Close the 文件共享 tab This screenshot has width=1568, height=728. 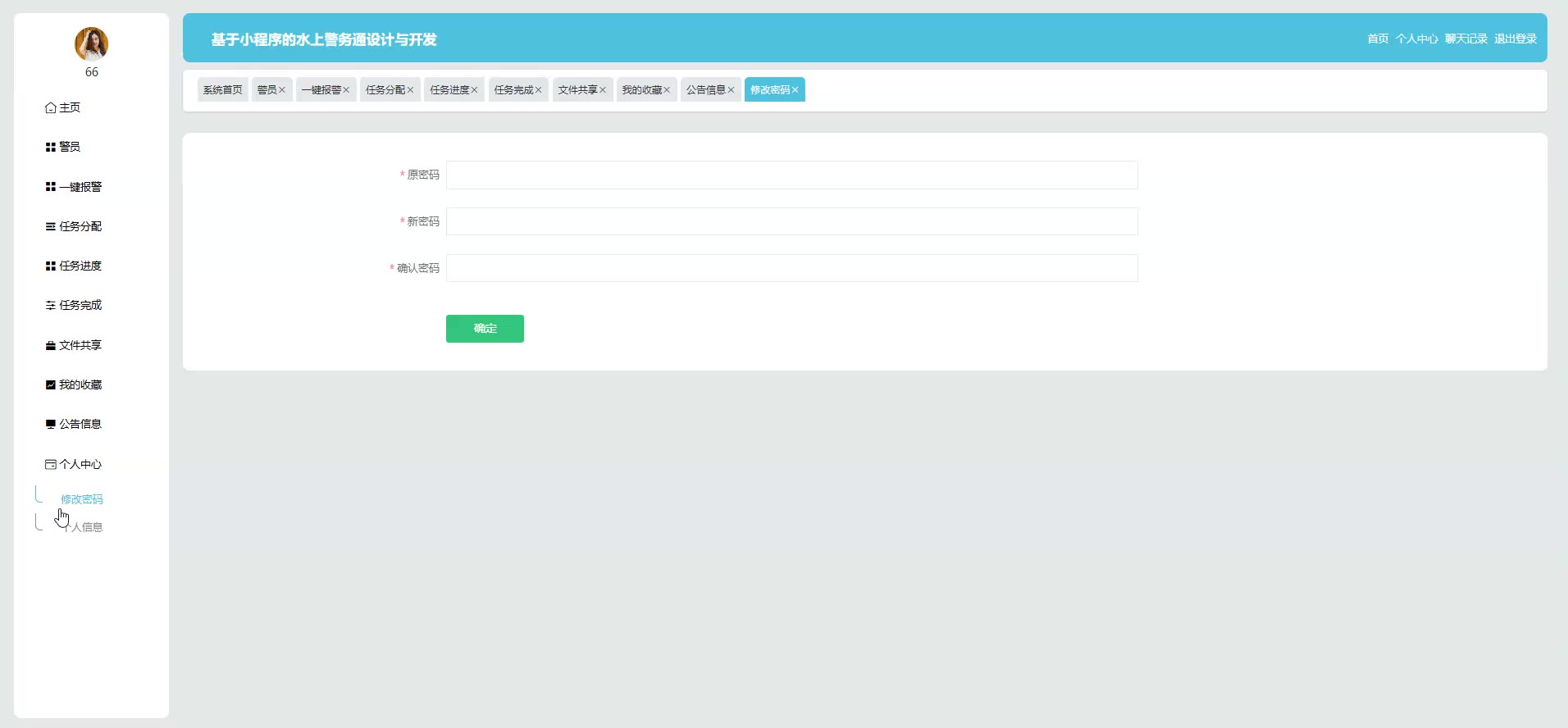tap(603, 90)
